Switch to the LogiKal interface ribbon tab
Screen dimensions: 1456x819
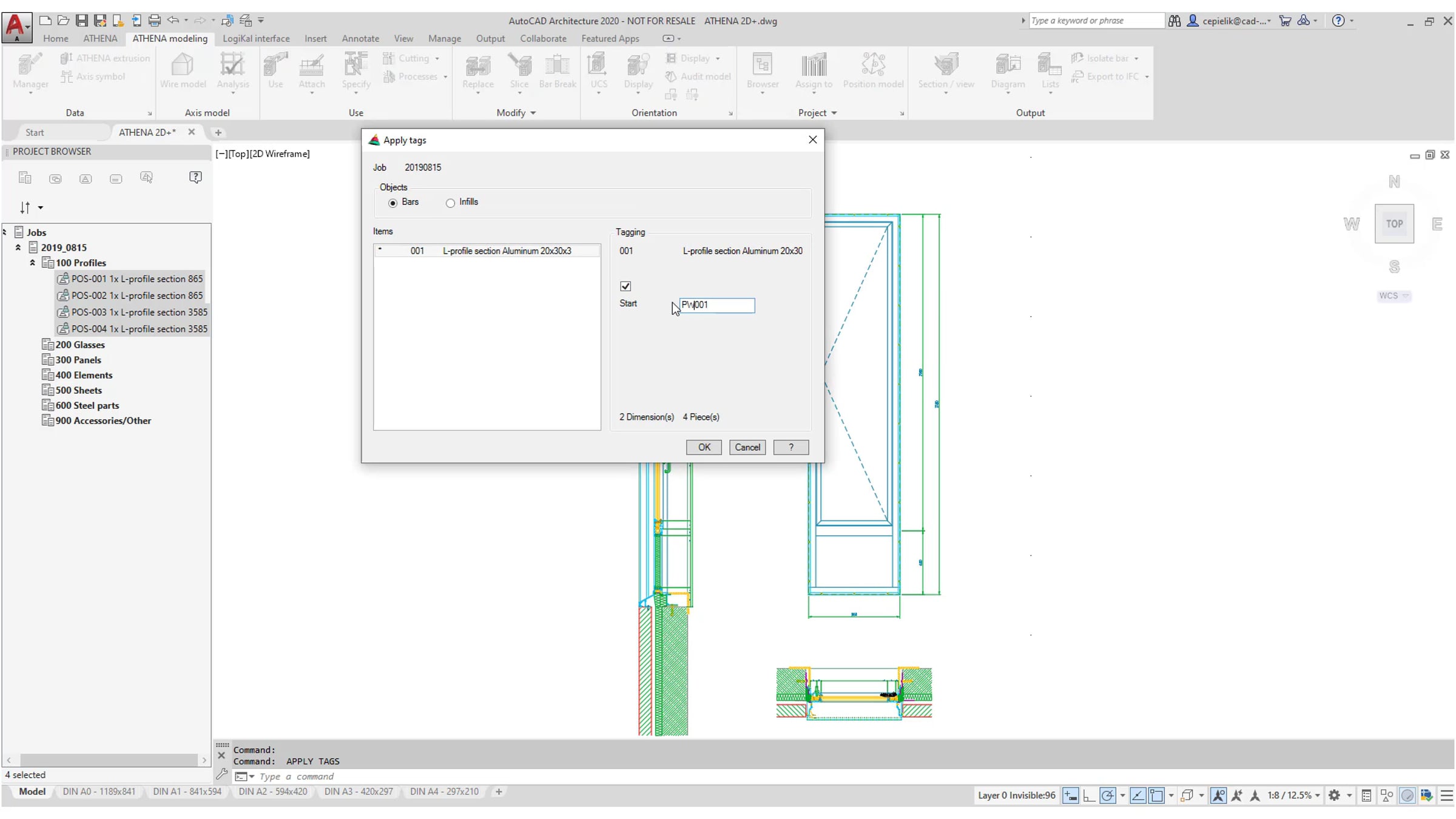click(256, 38)
